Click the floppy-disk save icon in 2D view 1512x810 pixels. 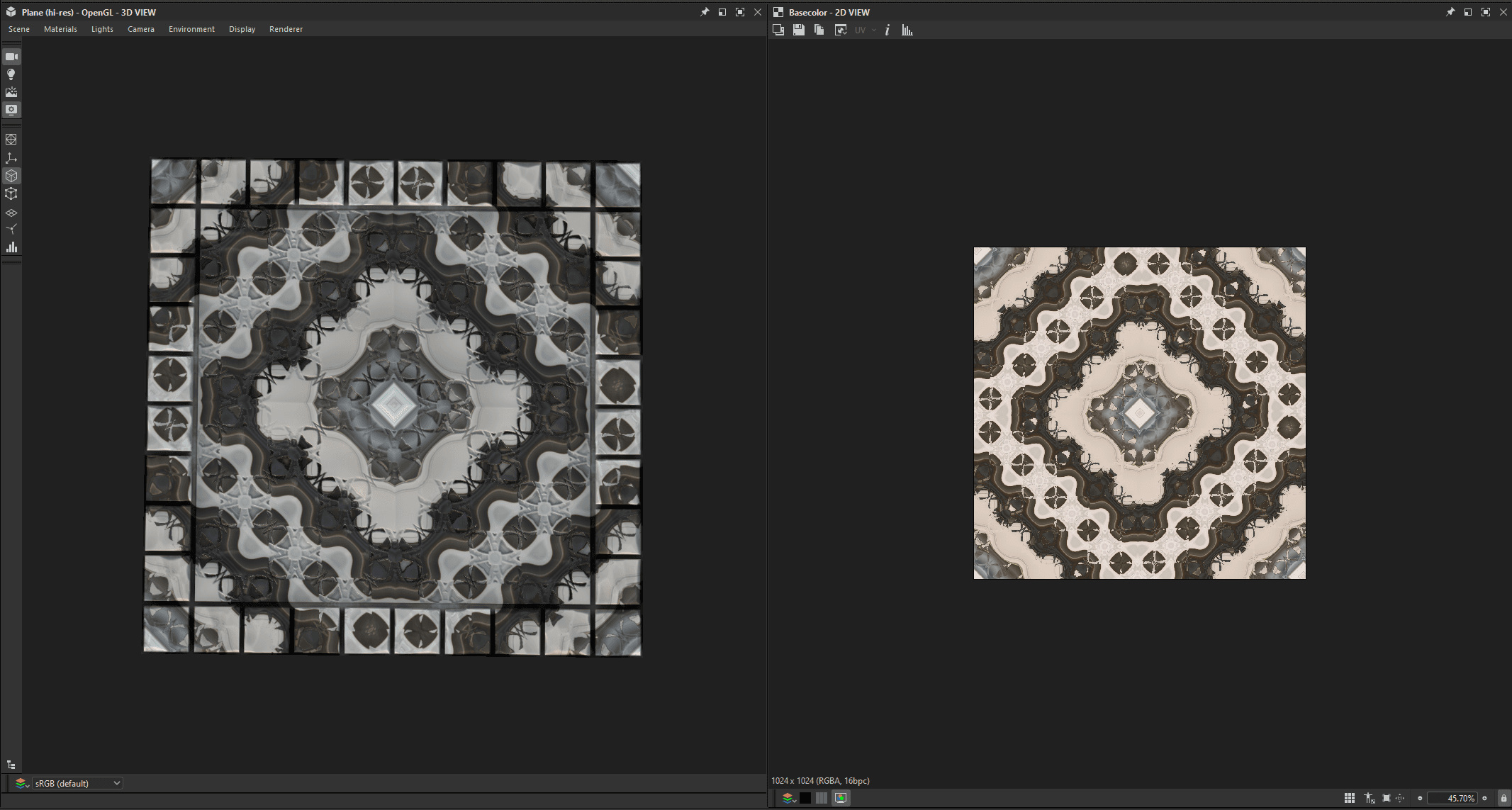(x=799, y=30)
